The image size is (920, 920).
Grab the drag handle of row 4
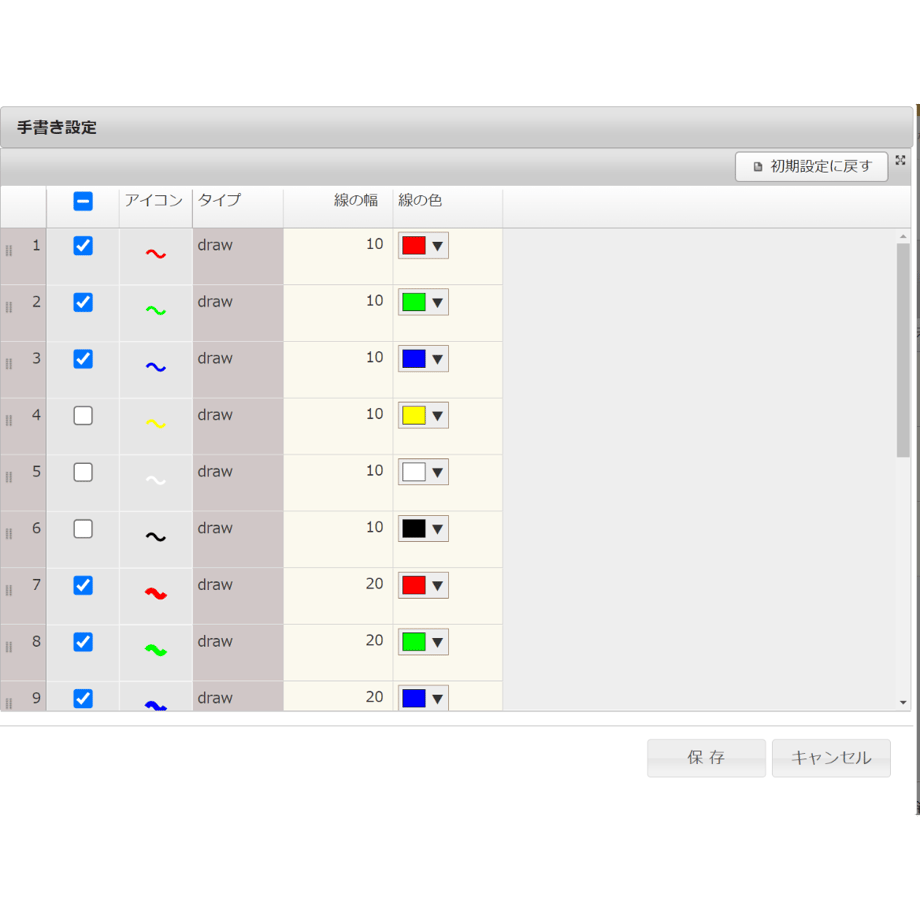pos(9,421)
